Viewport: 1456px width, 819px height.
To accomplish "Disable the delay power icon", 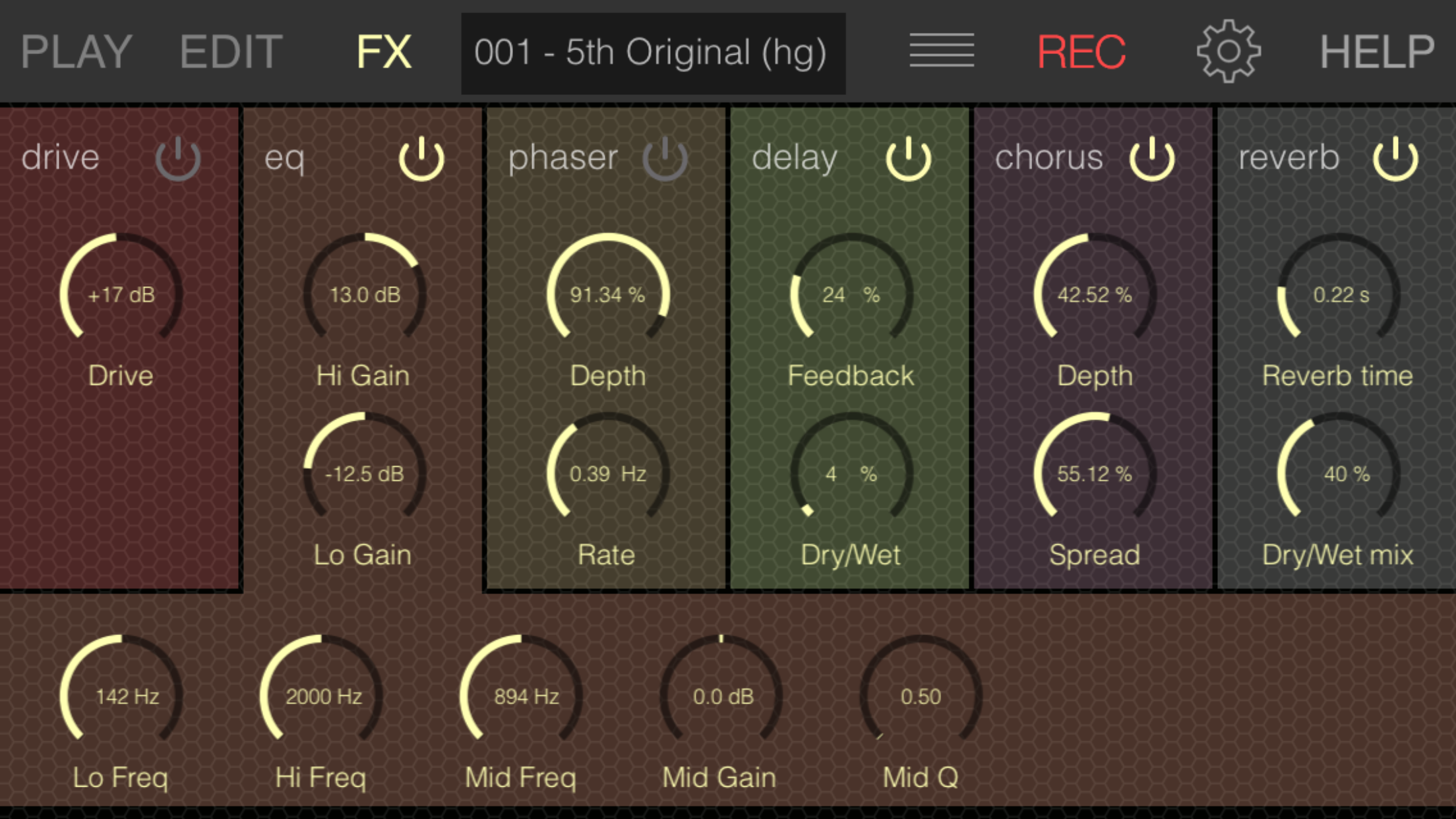I will pyautogui.click(x=908, y=158).
